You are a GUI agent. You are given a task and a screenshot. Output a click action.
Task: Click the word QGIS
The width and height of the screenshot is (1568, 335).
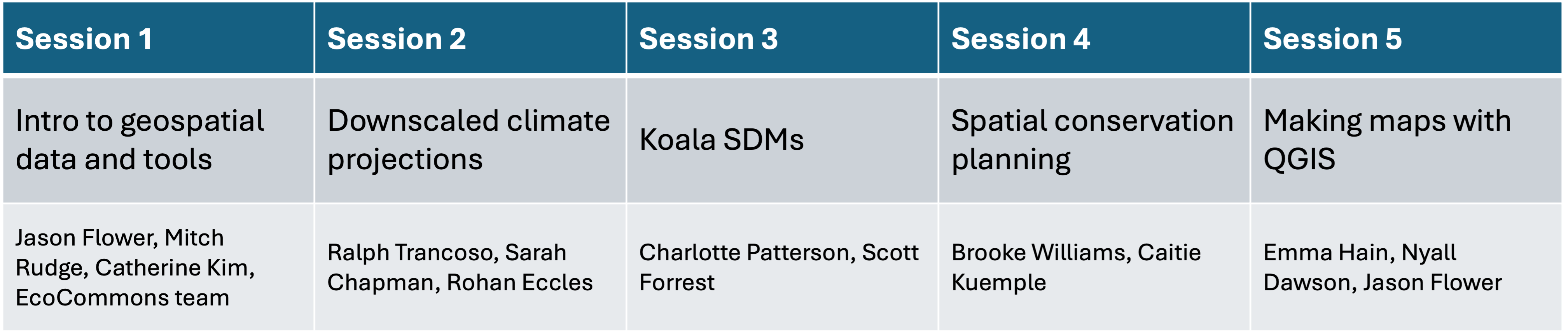1299,160
